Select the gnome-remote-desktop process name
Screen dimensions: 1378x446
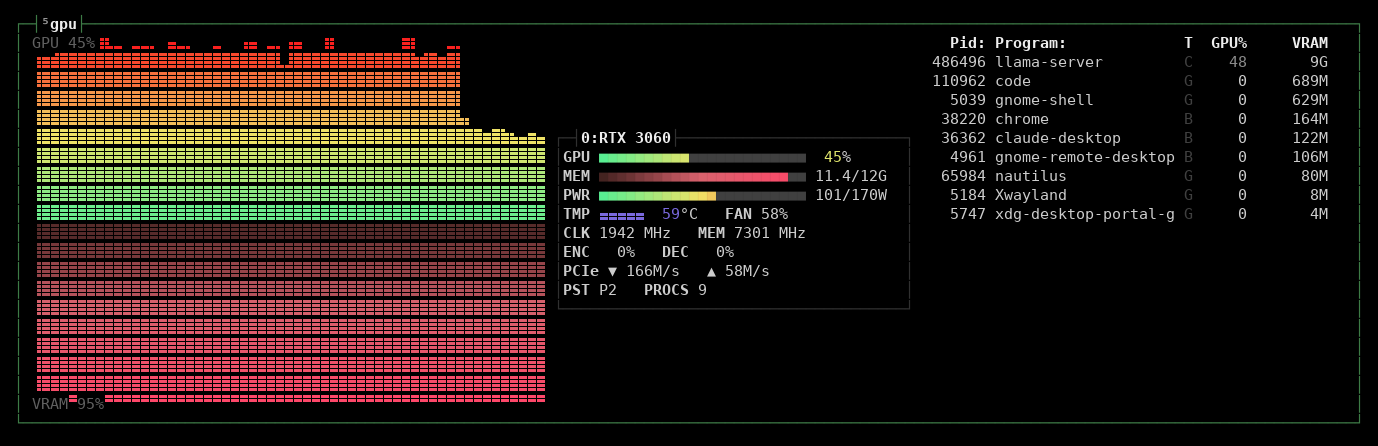coord(1085,157)
